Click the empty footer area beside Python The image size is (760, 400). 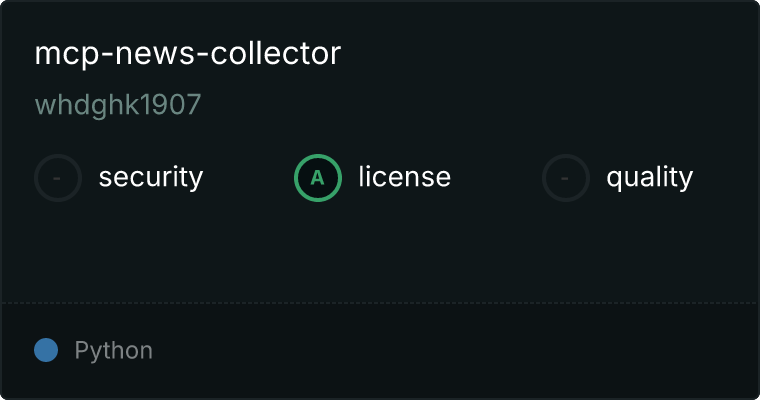pyautogui.click(x=456, y=351)
